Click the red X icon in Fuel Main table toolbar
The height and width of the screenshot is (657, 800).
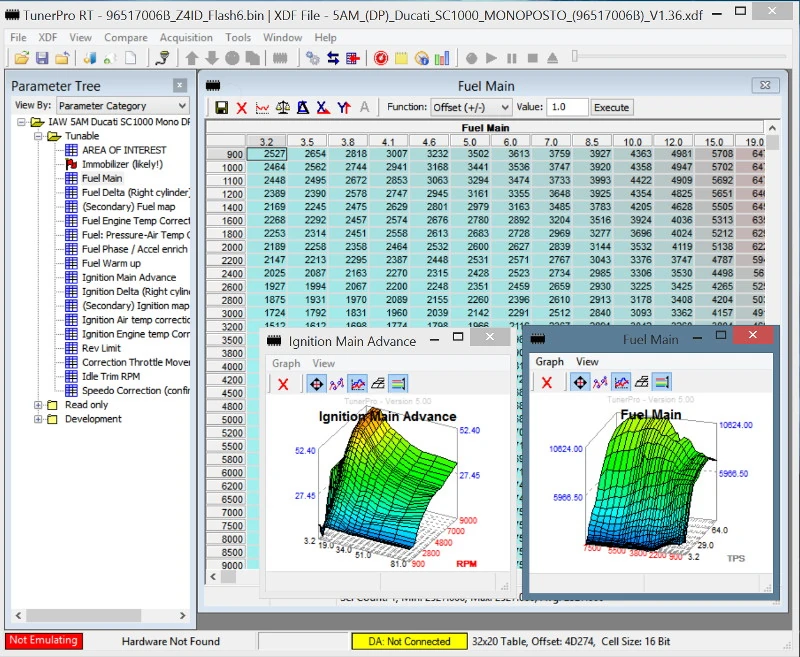tap(241, 107)
